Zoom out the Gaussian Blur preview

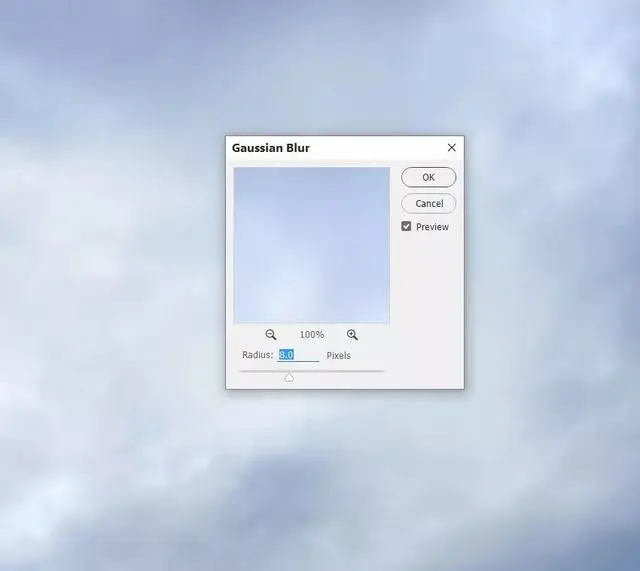pyautogui.click(x=271, y=335)
